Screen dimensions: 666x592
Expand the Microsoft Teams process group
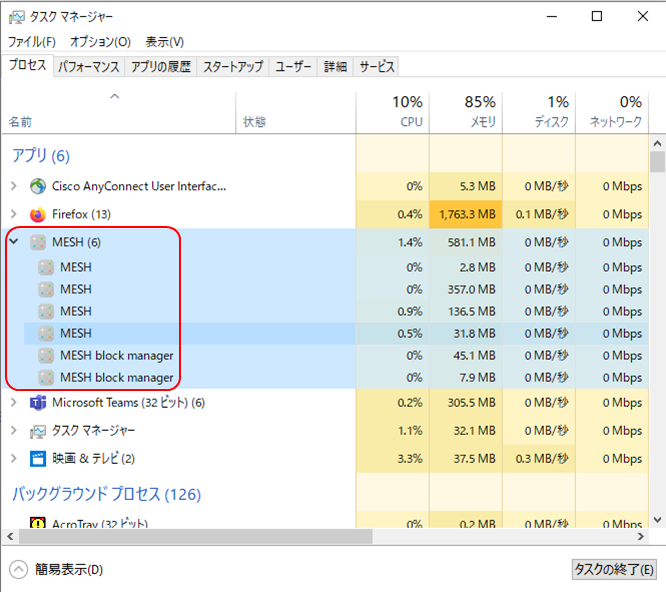pos(14,402)
